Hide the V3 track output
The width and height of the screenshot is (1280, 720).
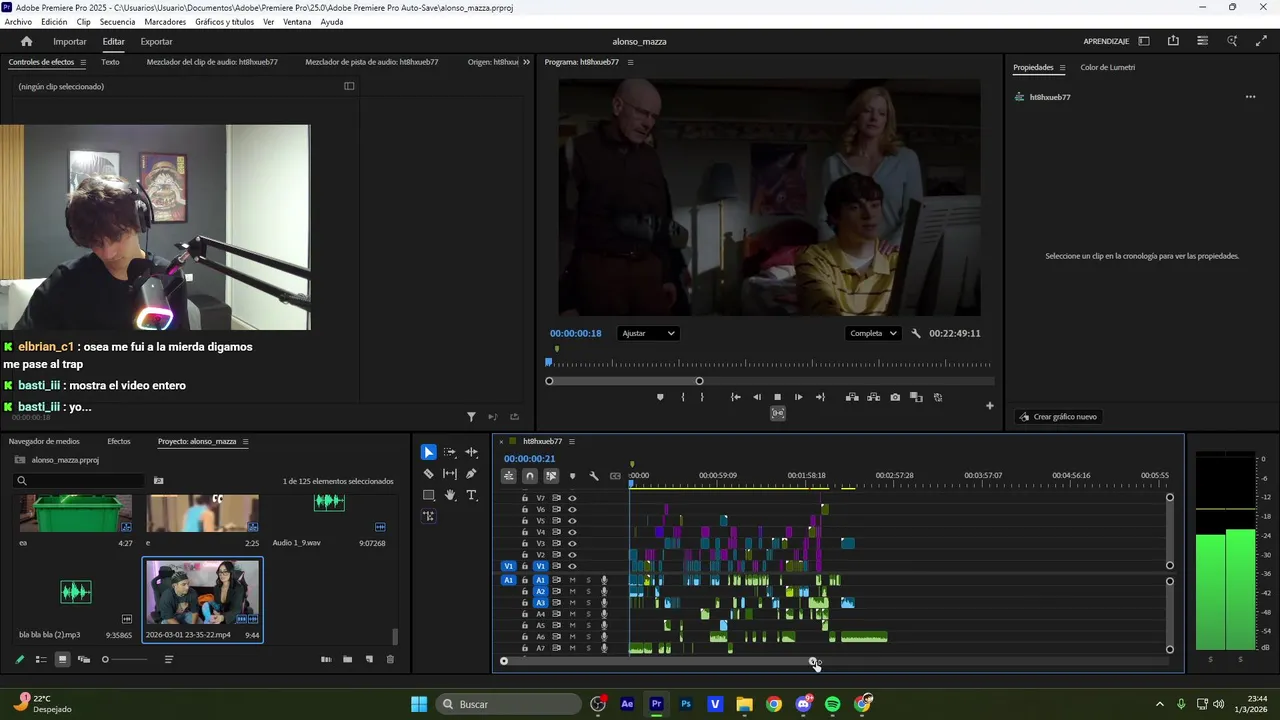point(572,543)
